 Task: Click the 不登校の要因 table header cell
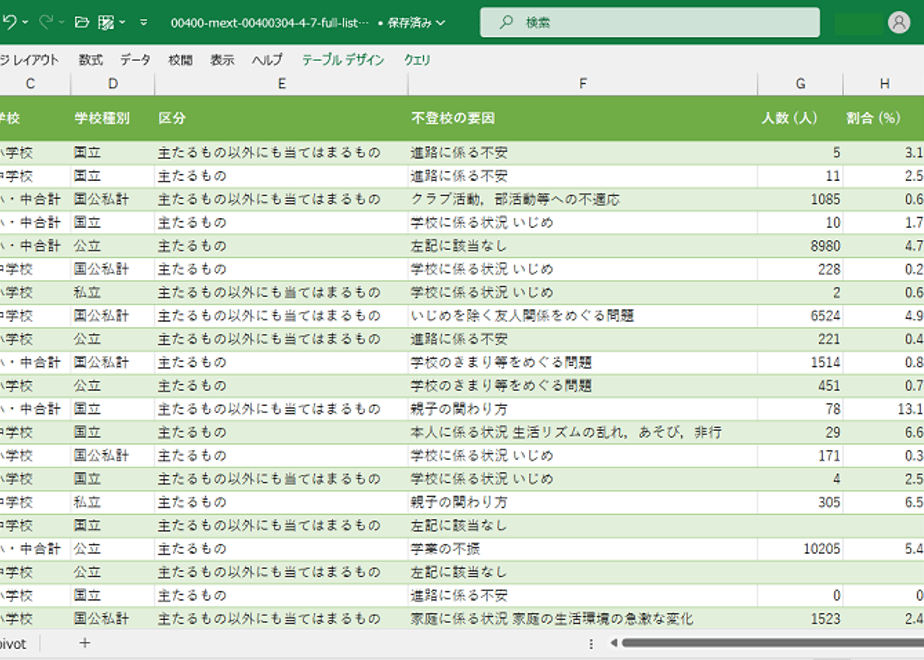(x=583, y=118)
